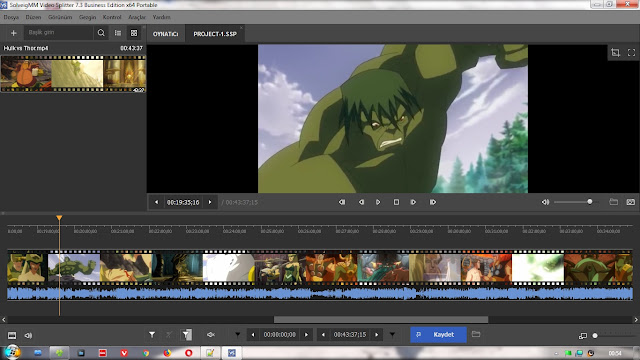Open Opera from the taskbar
640x360 pixels.
point(188,353)
